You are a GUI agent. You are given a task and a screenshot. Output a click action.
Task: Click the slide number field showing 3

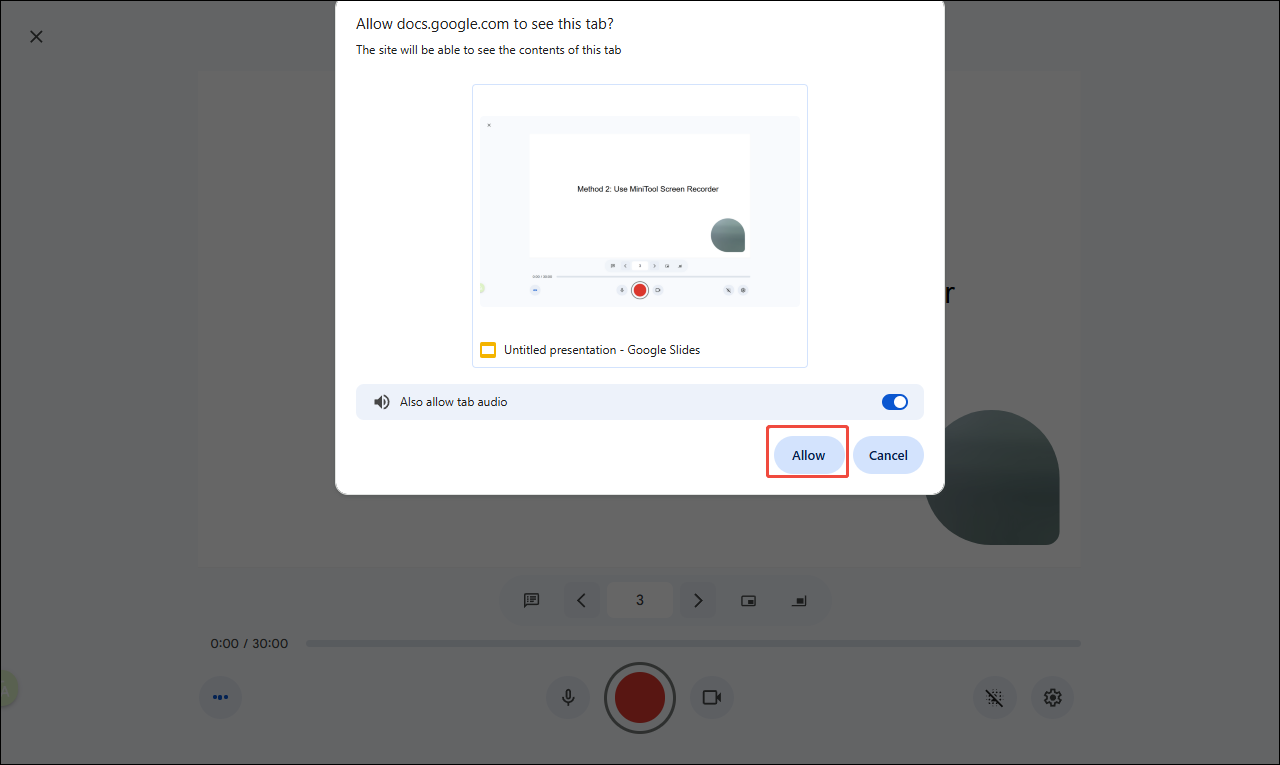639,600
